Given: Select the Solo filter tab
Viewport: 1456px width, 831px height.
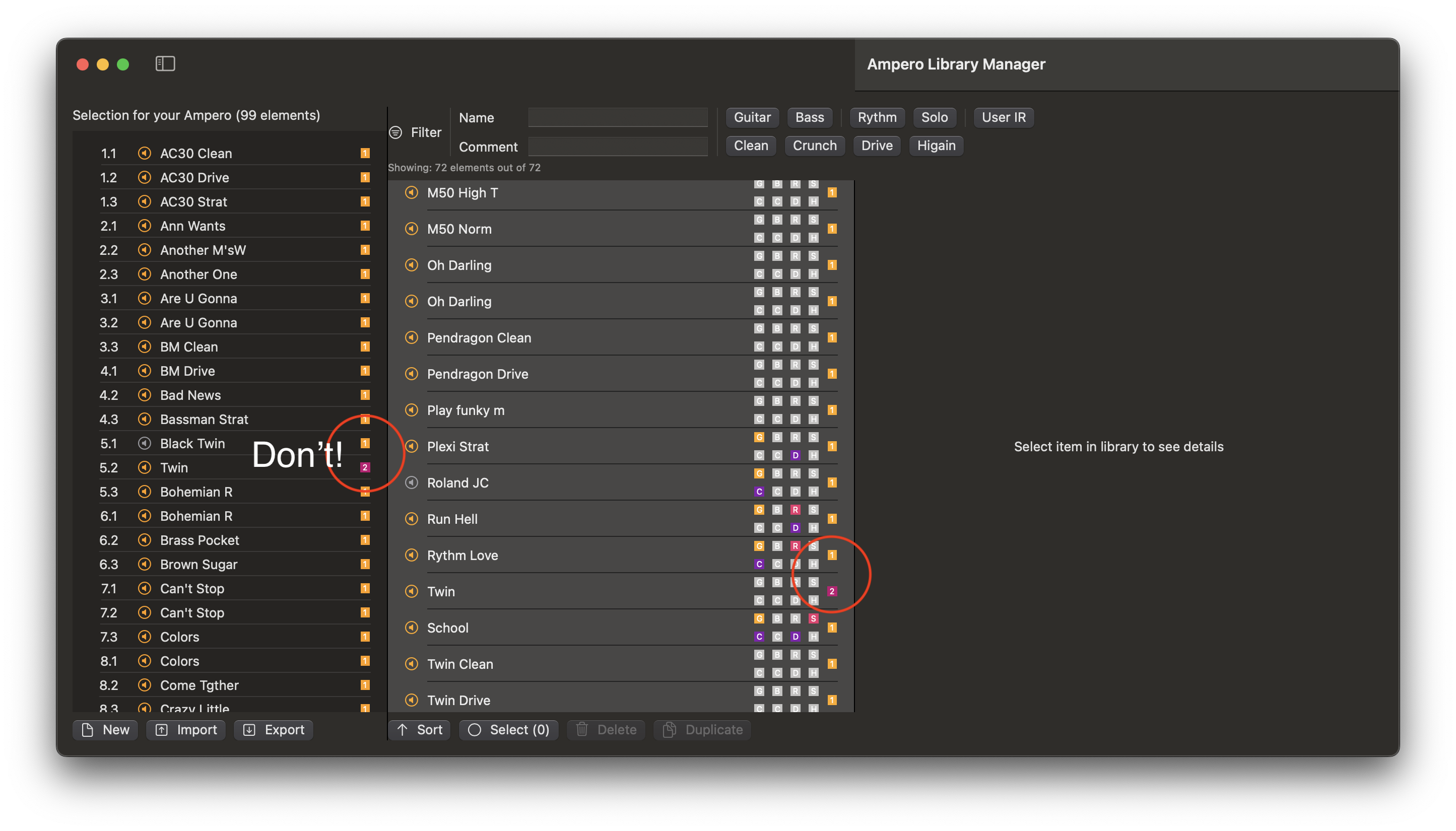Looking at the screenshot, I should coord(934,117).
